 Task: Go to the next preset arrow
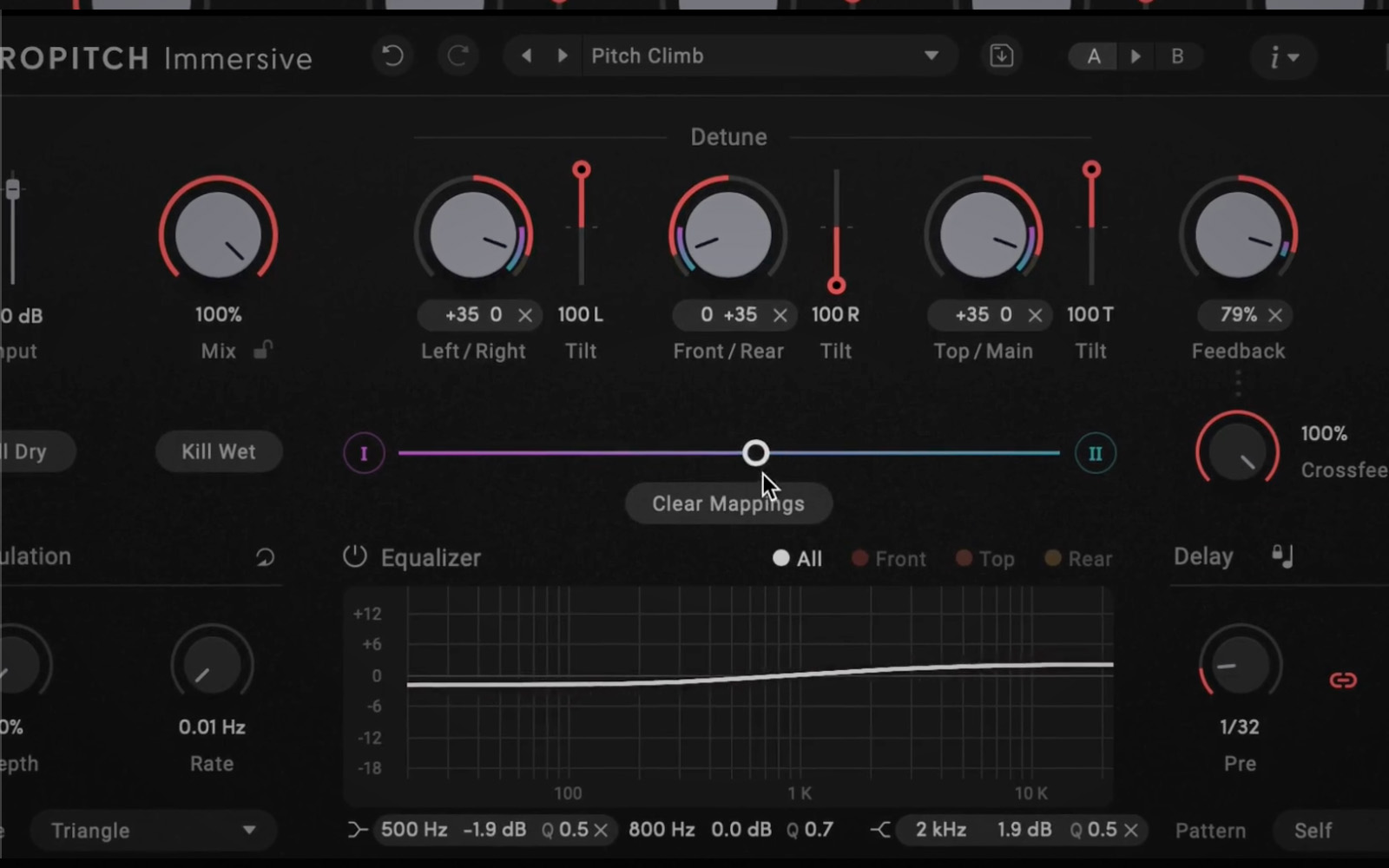[563, 56]
